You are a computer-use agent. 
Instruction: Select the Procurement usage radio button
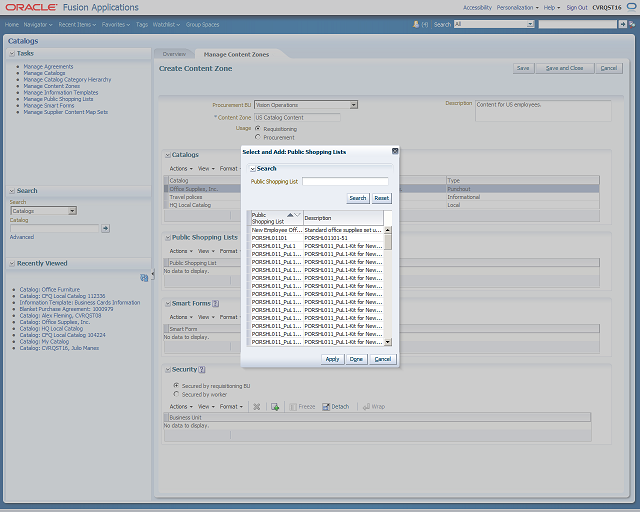258,137
